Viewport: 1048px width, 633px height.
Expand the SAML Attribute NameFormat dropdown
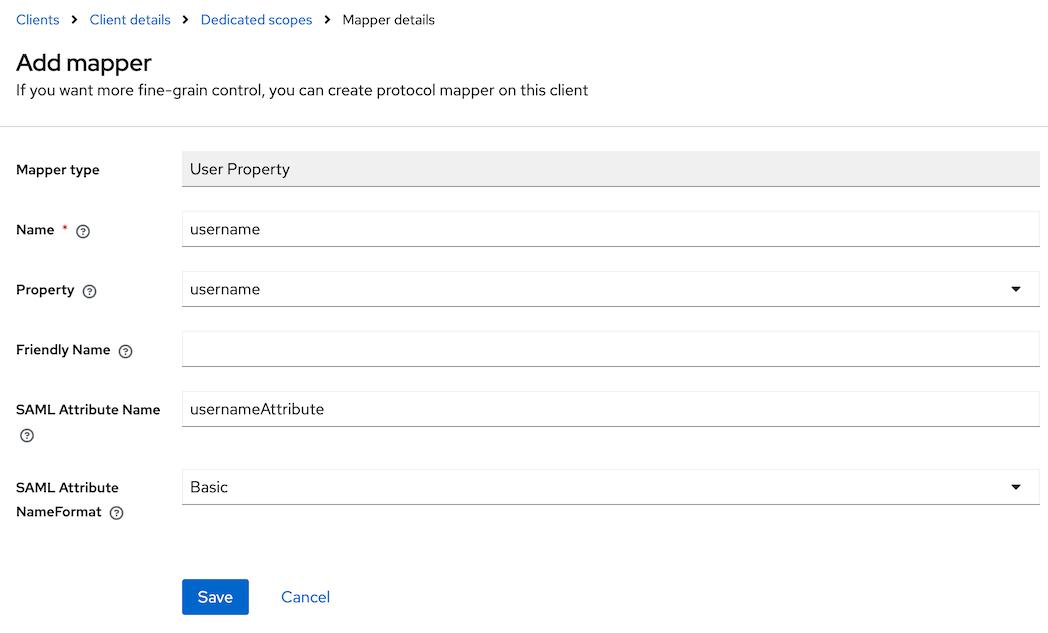coord(610,487)
